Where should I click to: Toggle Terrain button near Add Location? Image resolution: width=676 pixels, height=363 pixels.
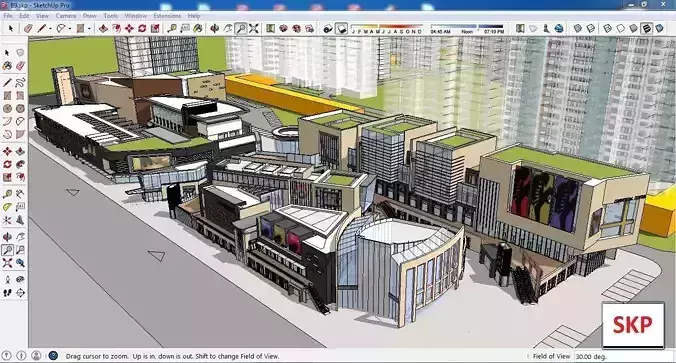[533, 28]
